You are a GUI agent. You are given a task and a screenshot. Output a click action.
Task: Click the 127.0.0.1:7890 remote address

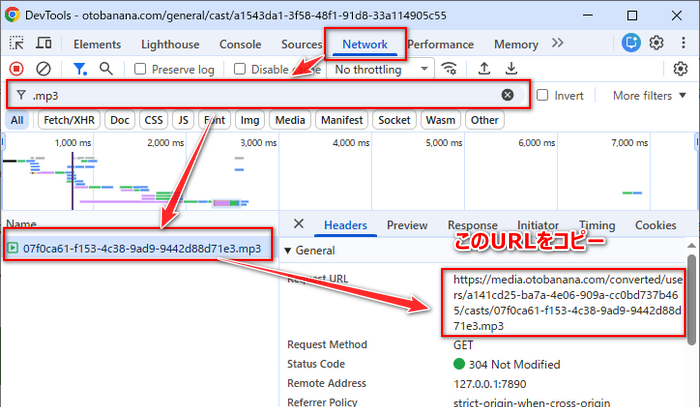click(x=490, y=384)
